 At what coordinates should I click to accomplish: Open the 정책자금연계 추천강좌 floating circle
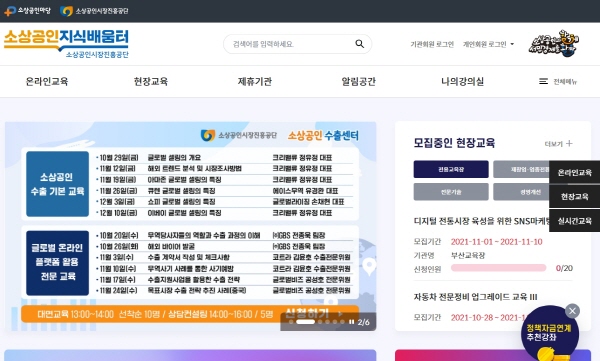pyautogui.click(x=549, y=333)
